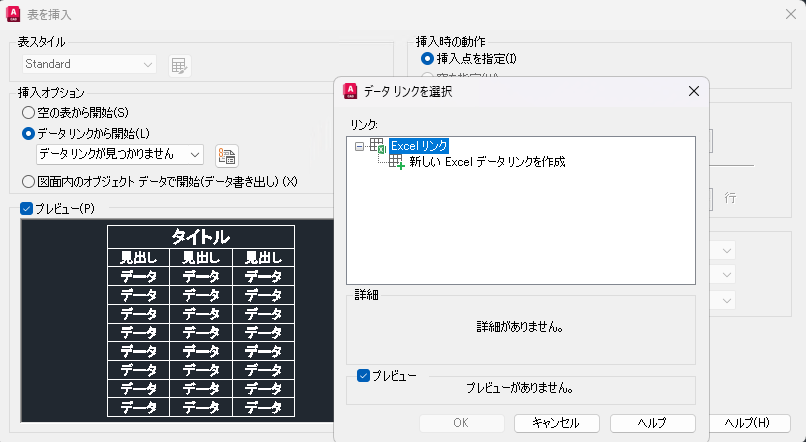Collapse the Excel リンク tree node
The width and height of the screenshot is (806, 442).
(360, 146)
